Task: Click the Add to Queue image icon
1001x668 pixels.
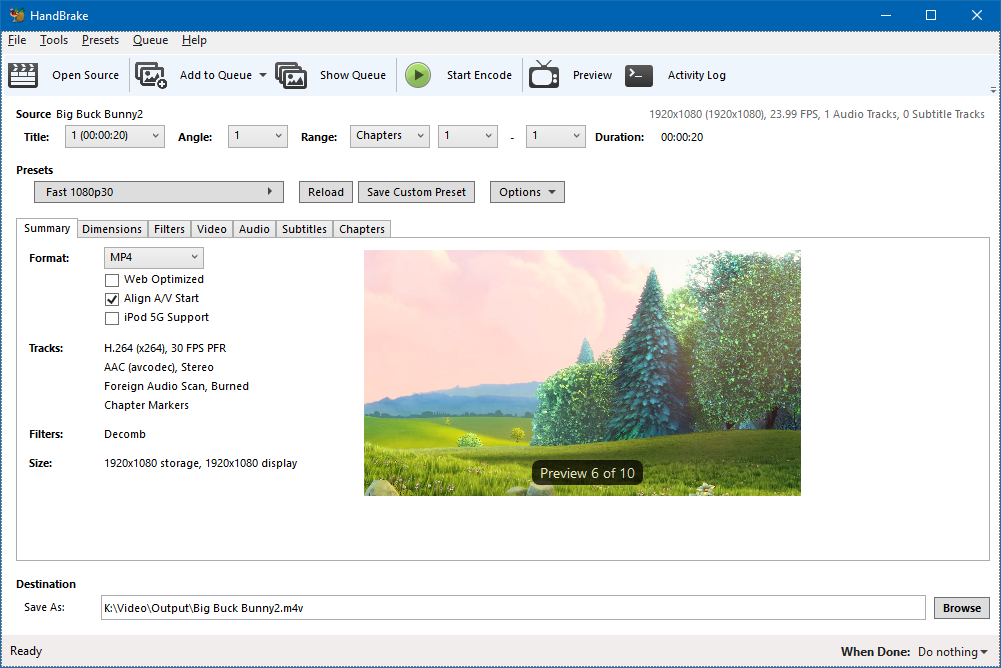Action: point(151,75)
